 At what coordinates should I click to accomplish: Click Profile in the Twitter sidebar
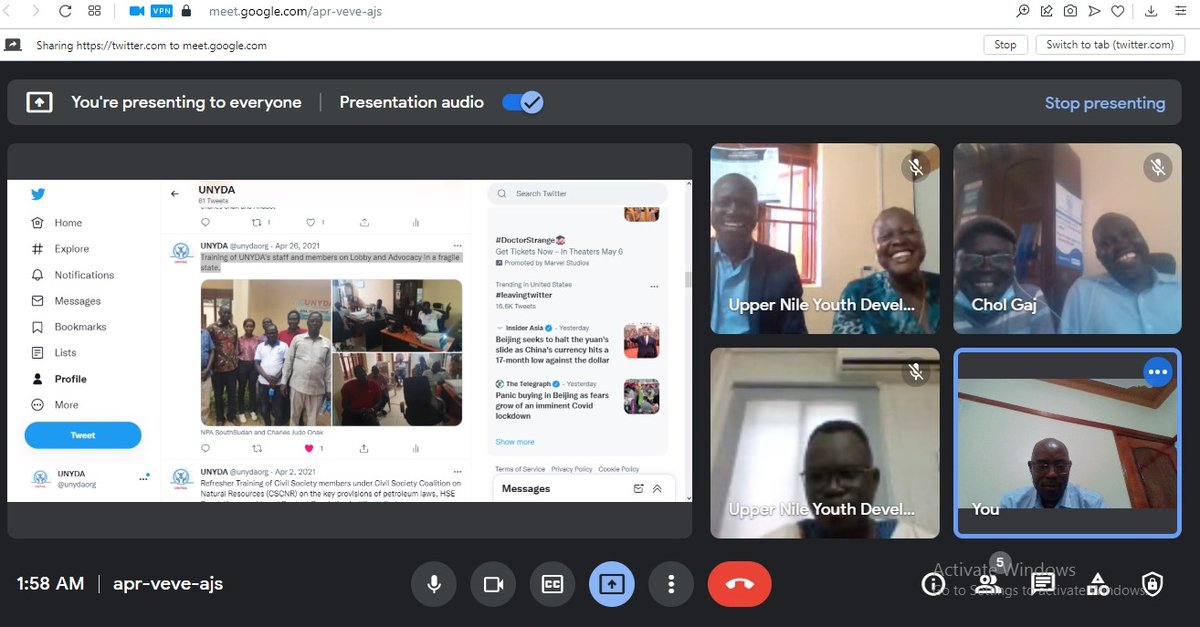point(59,379)
